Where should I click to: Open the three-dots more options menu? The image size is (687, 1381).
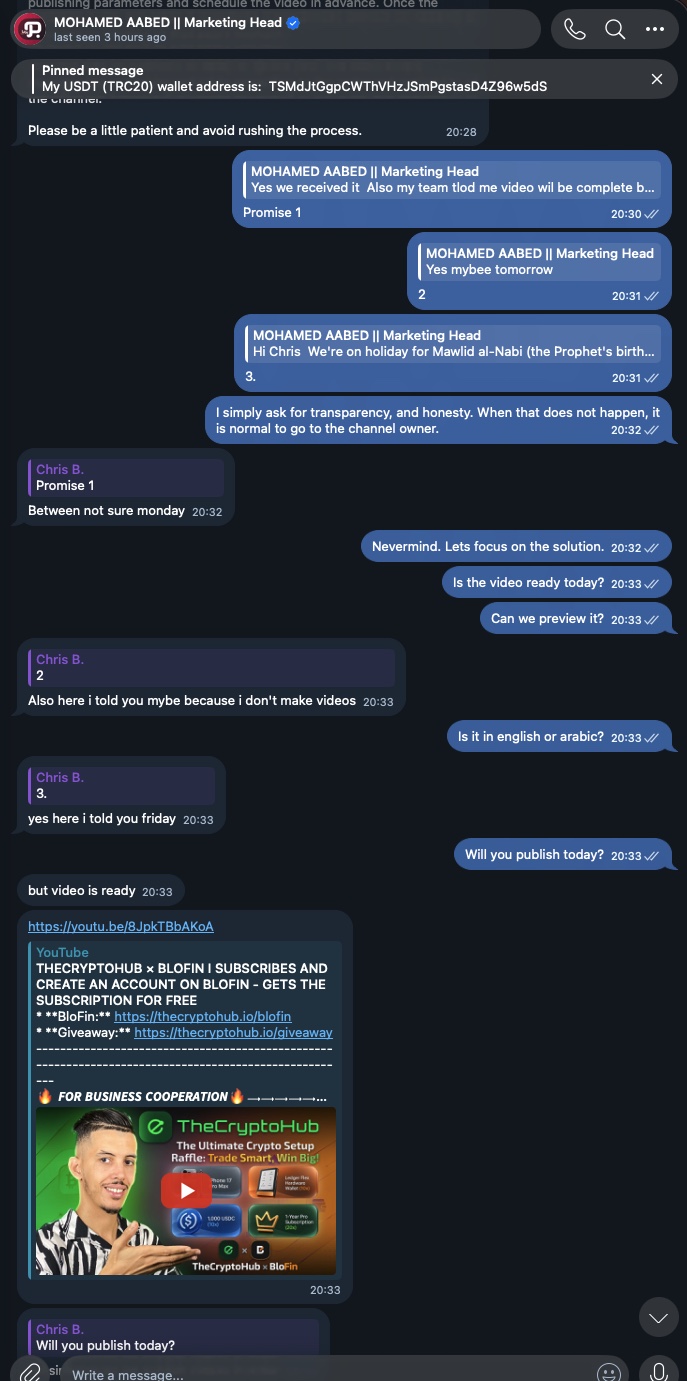[655, 29]
